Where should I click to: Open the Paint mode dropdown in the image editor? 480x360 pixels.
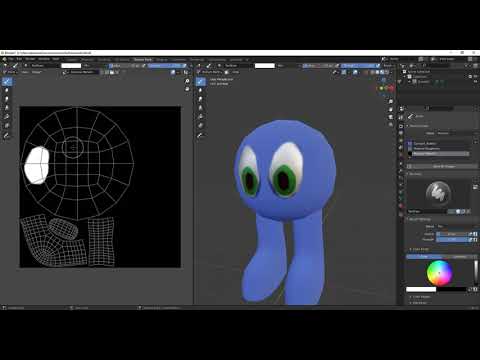coord(10,72)
